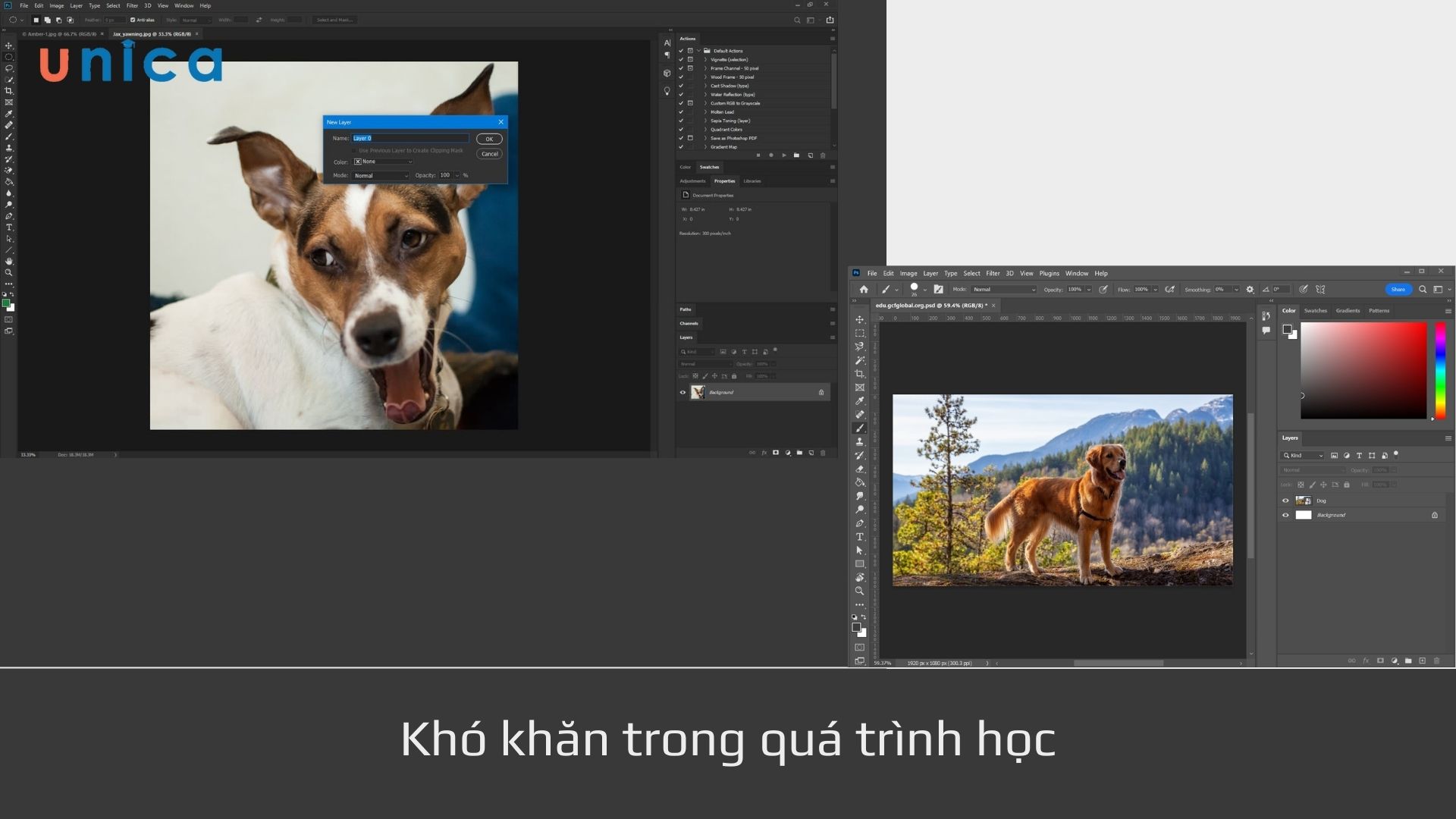This screenshot has width=1456, height=819.
Task: Enable Use Previous Layer to Create Clipping Mask
Action: [354, 150]
